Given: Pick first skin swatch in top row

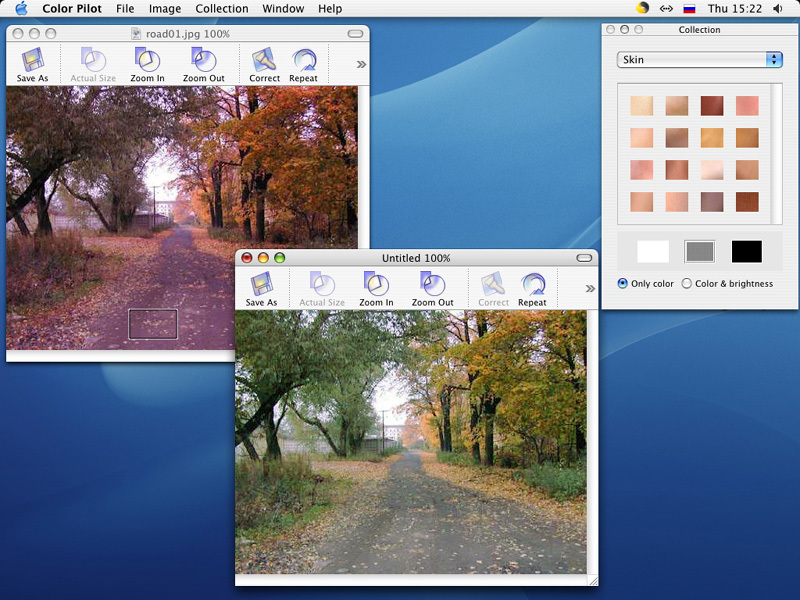Looking at the screenshot, I should [641, 106].
